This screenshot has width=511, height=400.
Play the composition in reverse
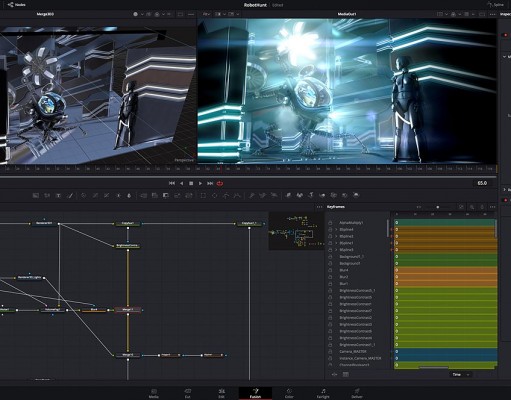click(x=182, y=183)
